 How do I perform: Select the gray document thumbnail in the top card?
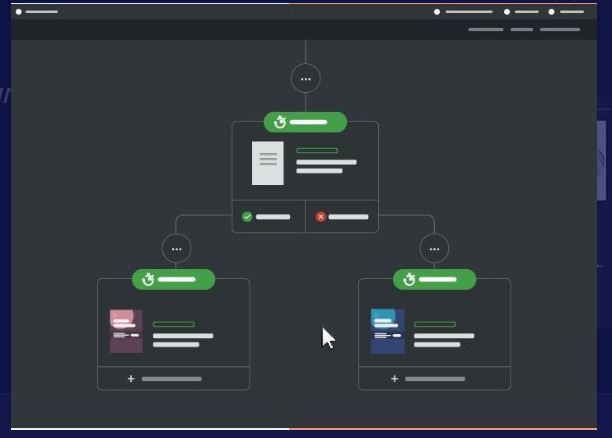coord(268,163)
